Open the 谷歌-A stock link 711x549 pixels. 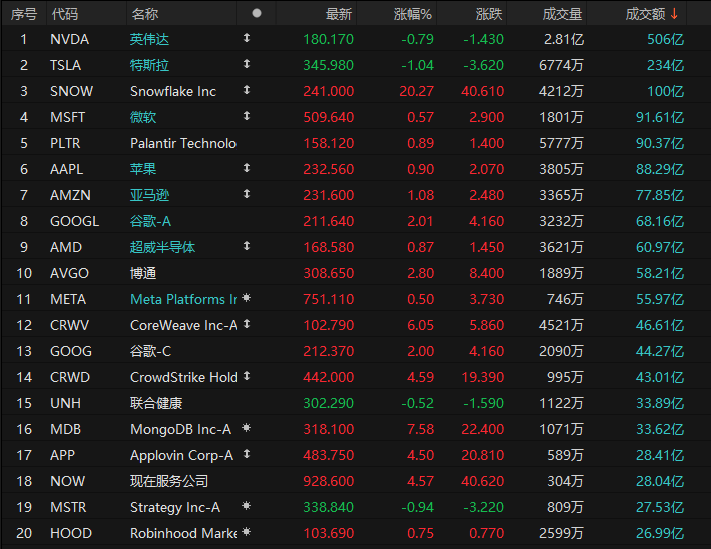(150, 221)
